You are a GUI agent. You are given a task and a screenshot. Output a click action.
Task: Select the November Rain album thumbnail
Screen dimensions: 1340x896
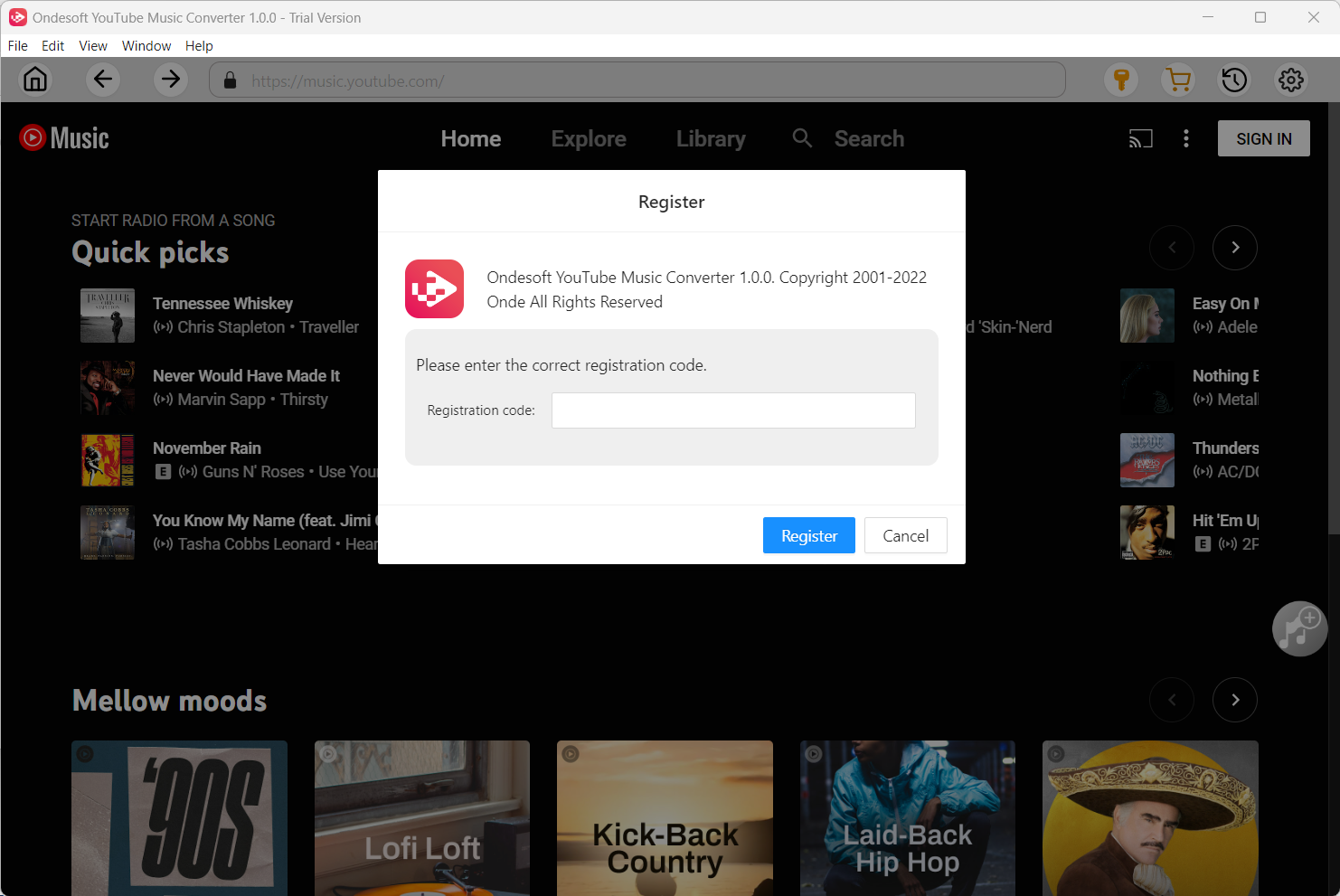point(108,460)
